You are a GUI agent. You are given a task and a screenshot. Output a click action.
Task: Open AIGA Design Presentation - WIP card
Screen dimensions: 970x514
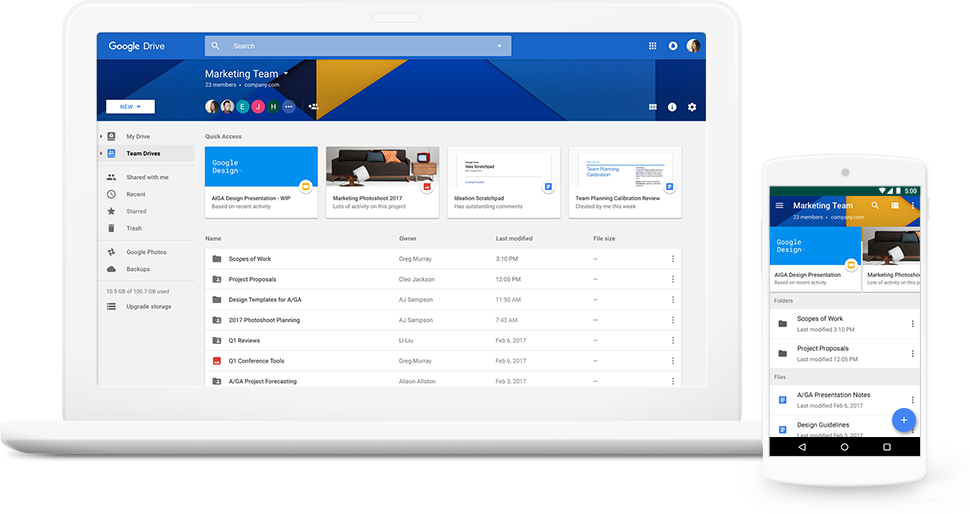261,182
